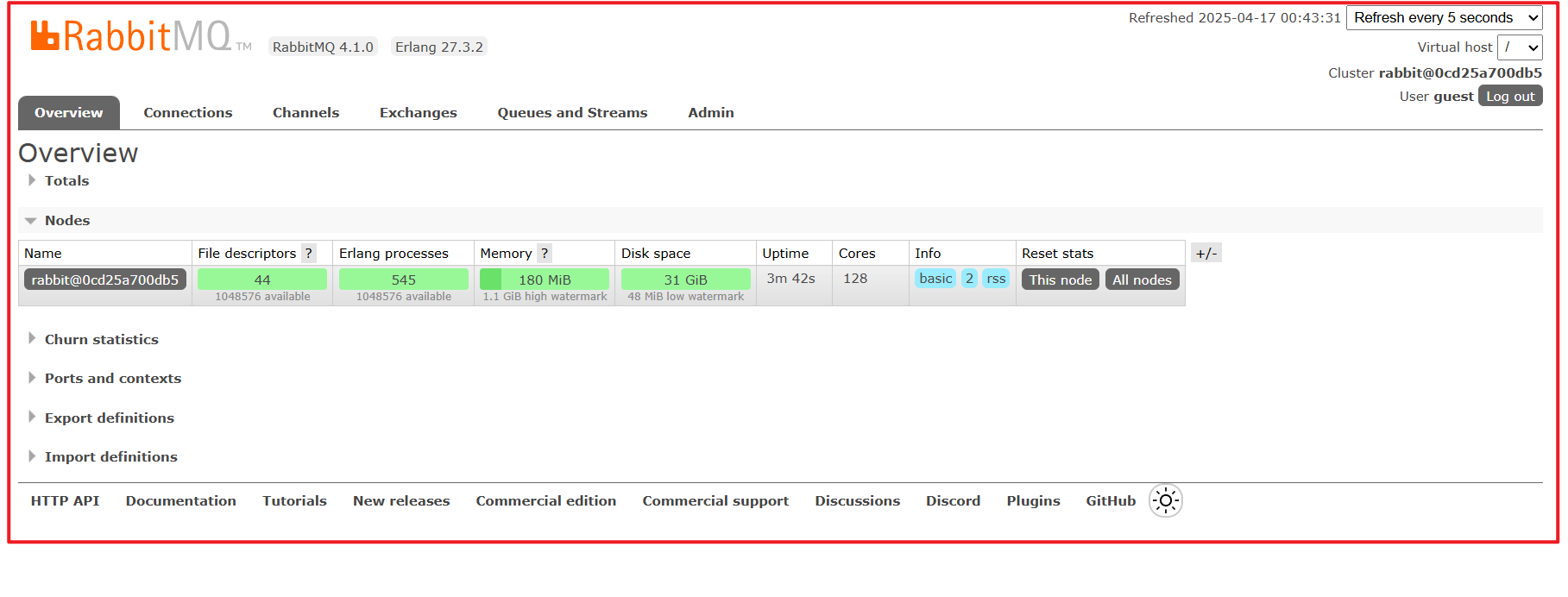Click the Cores value 128
Screen dimensions: 1568x597
click(855, 278)
